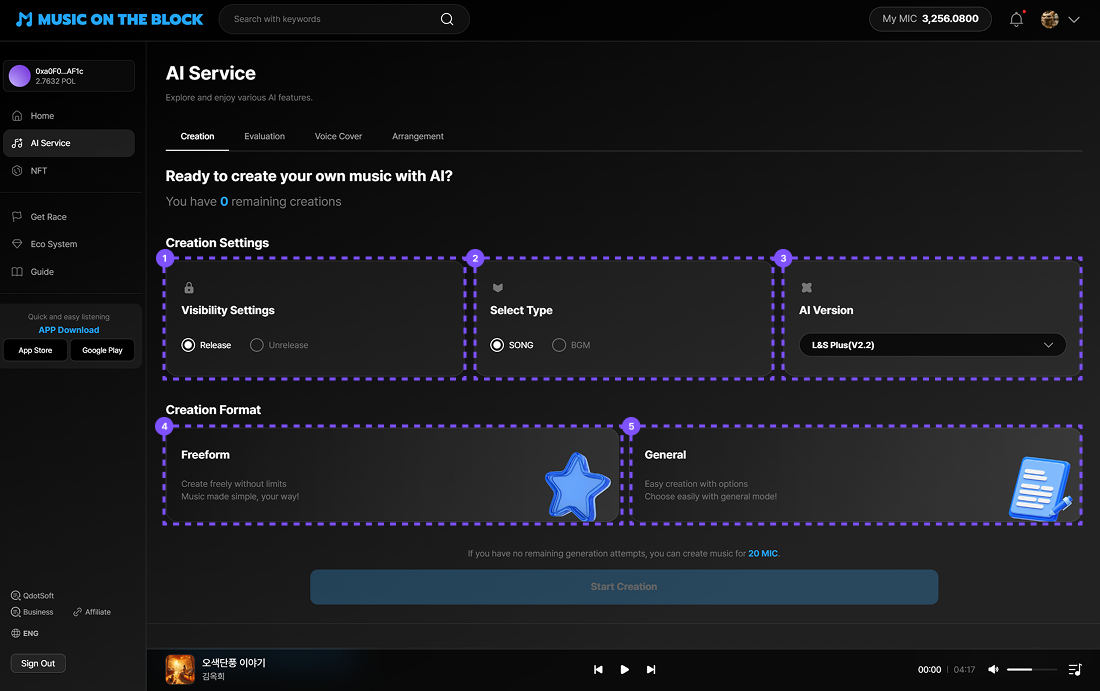Screen dimensions: 1100x691
Task: Switch to the Evaluation tab
Action: click(x=264, y=136)
